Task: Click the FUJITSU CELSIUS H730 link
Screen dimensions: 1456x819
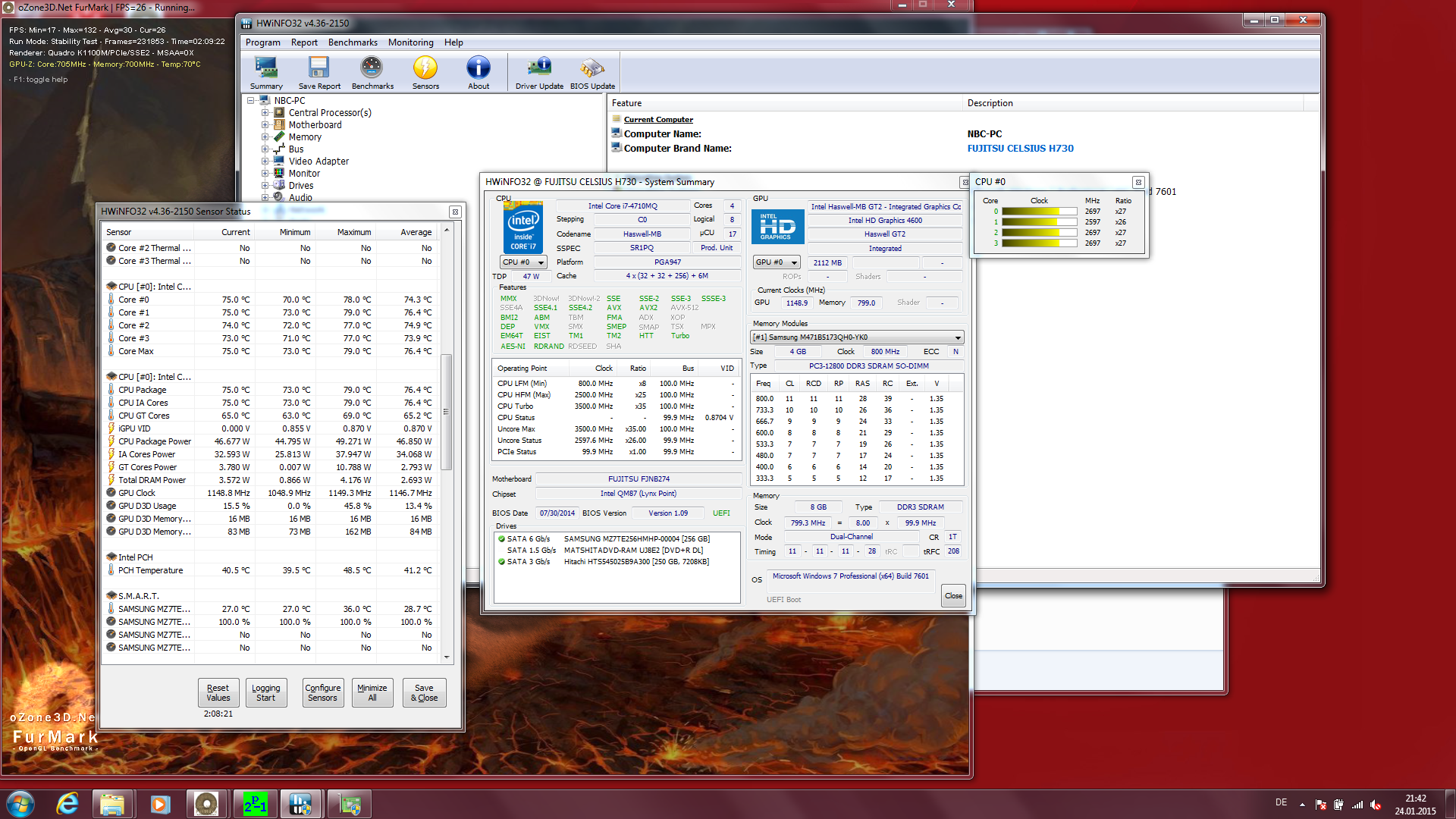Action: click(x=1020, y=149)
